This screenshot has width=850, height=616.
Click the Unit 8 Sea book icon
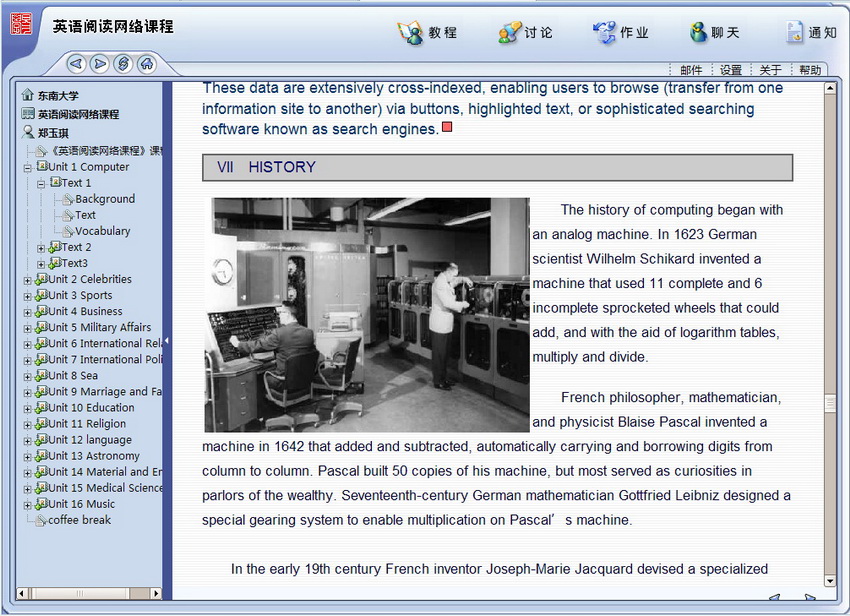coord(42,375)
